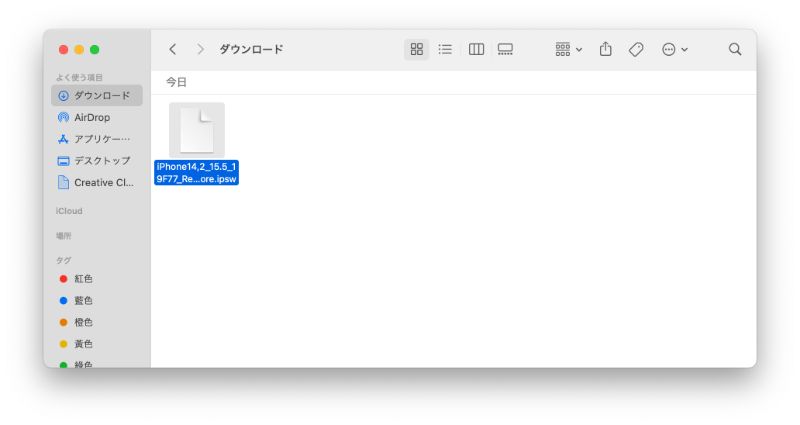800x425 pixels.
Task: Click the ダウンロード window title
Action: coord(251,49)
